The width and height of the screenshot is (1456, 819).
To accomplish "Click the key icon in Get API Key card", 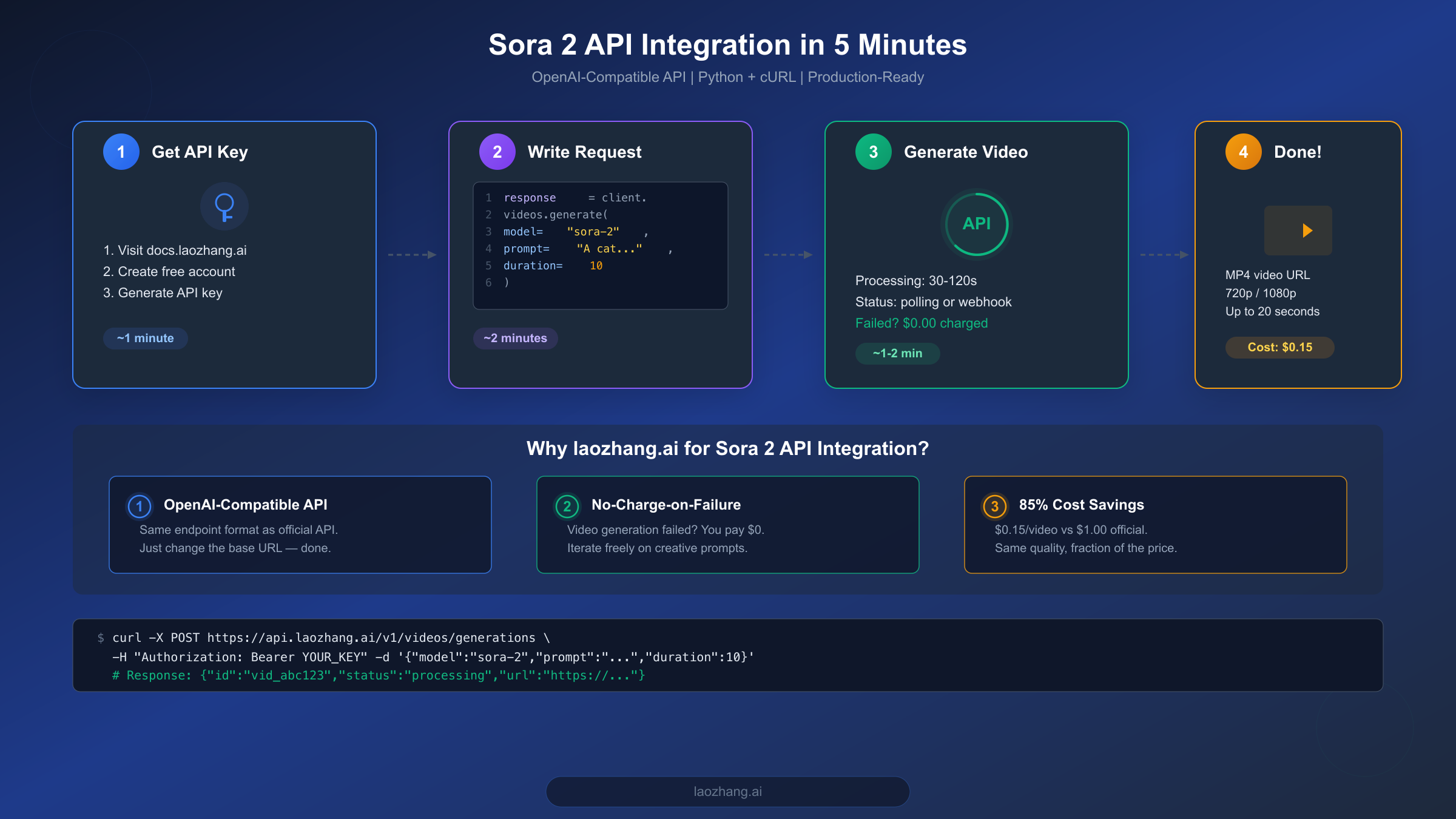I will [224, 206].
